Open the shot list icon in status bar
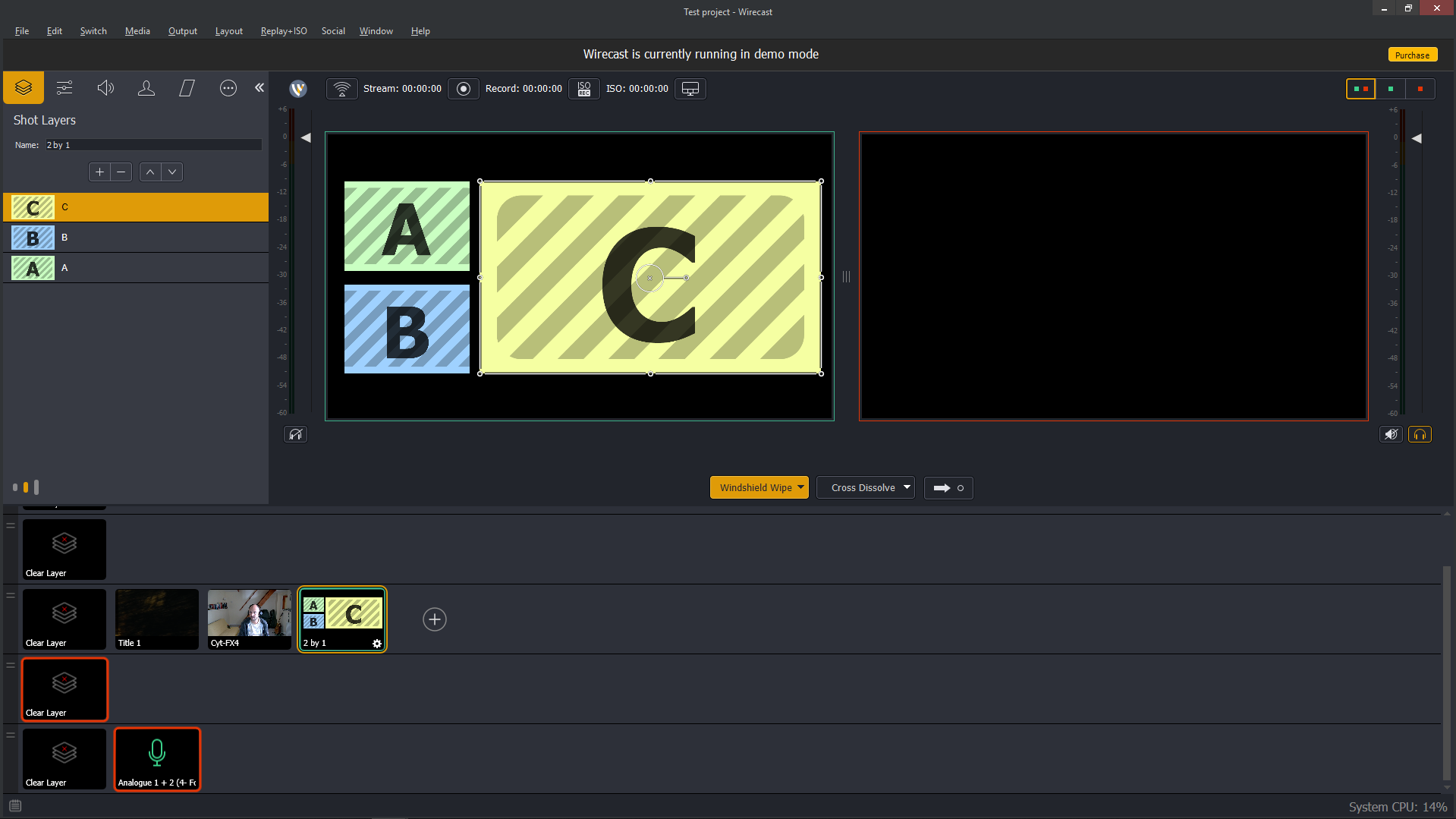Image resolution: width=1456 pixels, height=819 pixels. 15,806
